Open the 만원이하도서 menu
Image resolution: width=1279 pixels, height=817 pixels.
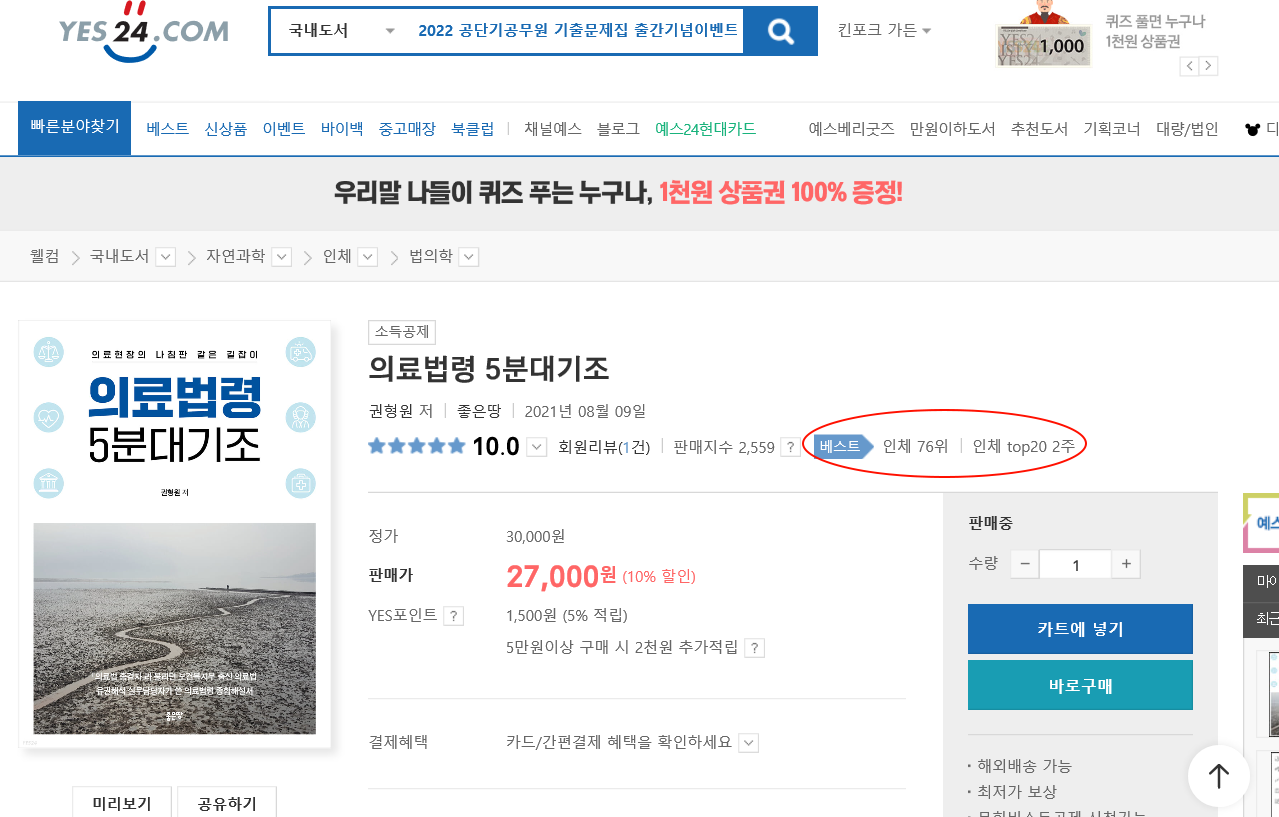953,129
